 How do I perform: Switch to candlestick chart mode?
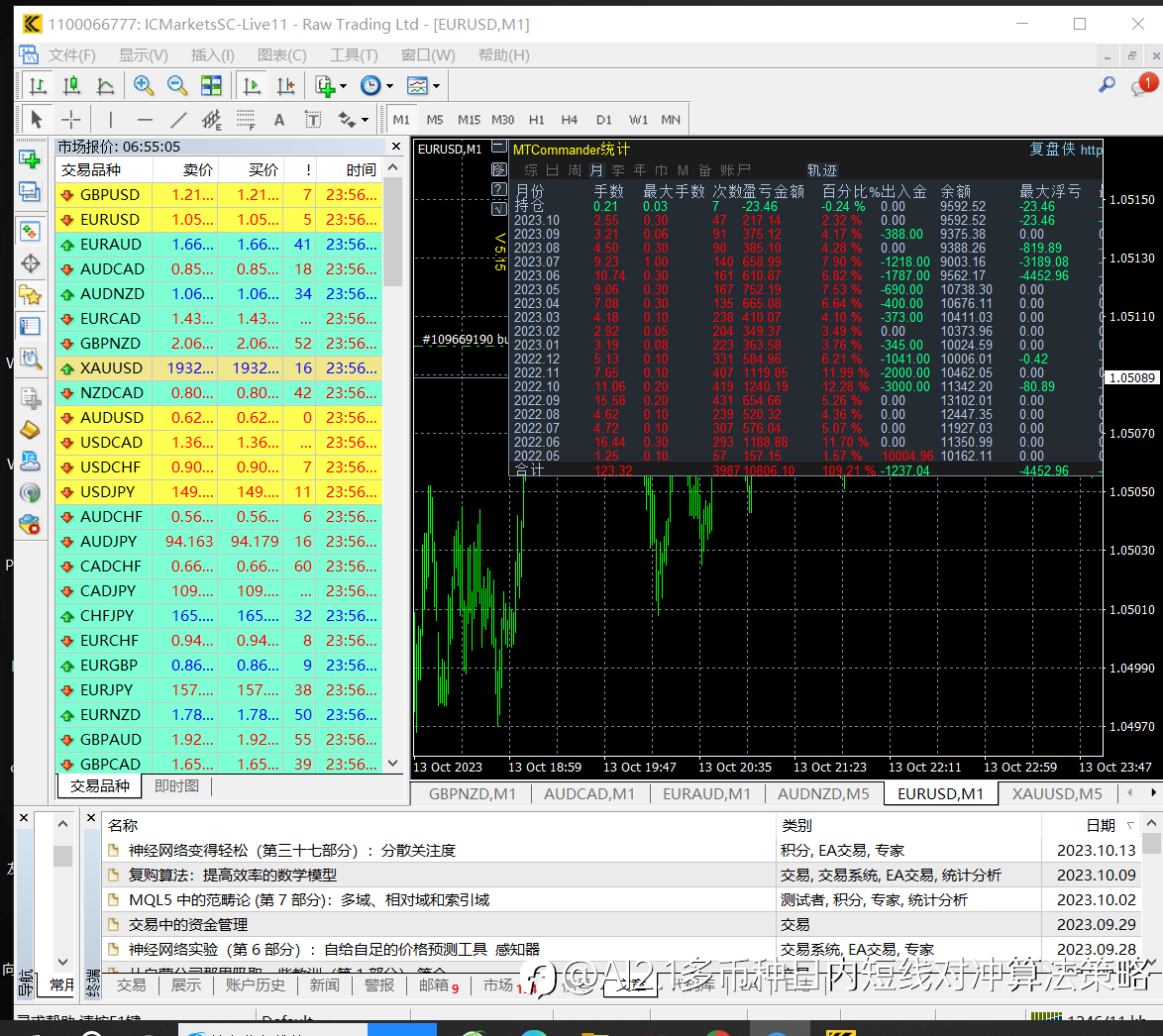pyautogui.click(x=71, y=86)
